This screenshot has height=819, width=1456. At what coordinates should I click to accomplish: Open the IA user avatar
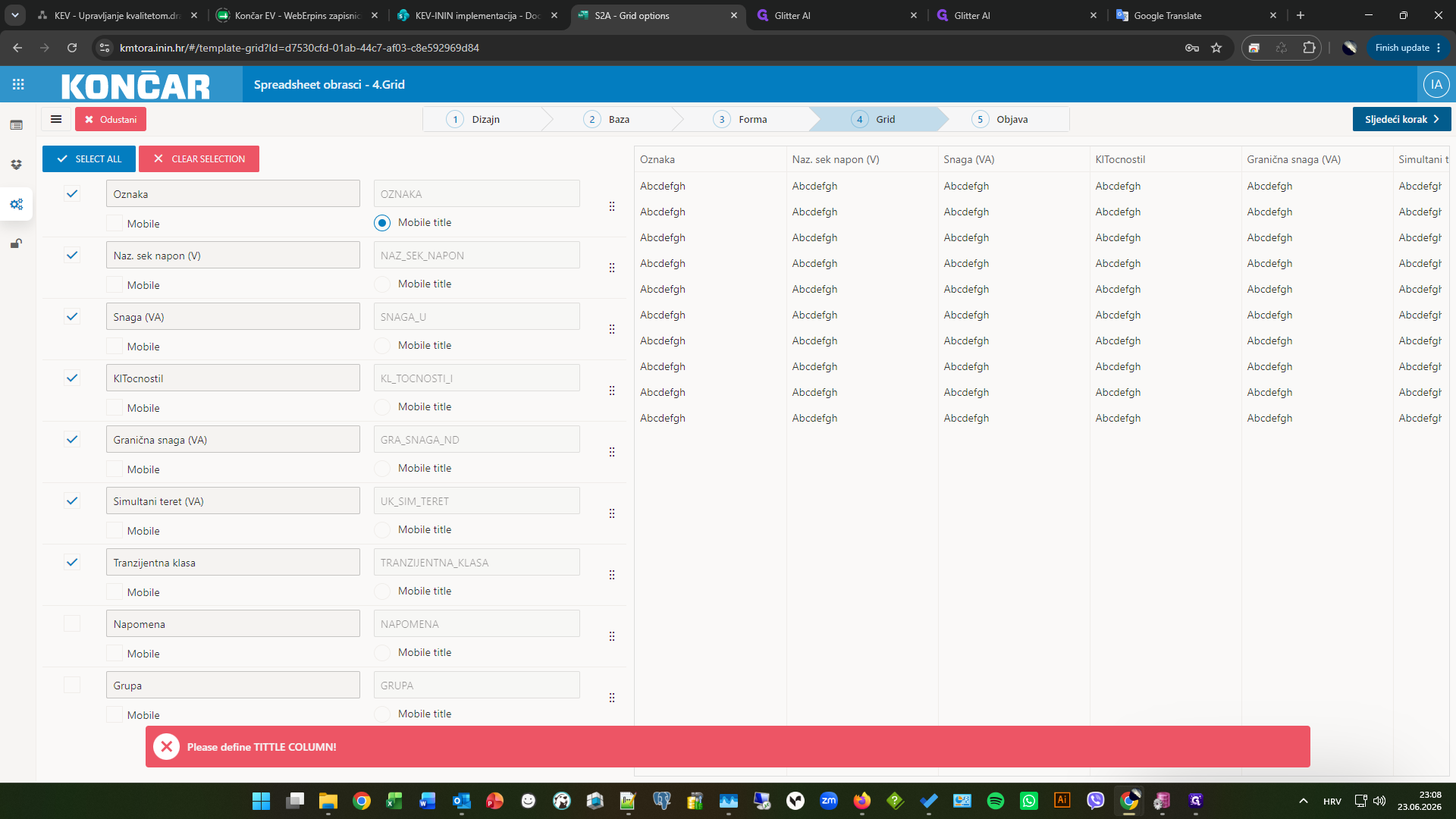coord(1436,84)
